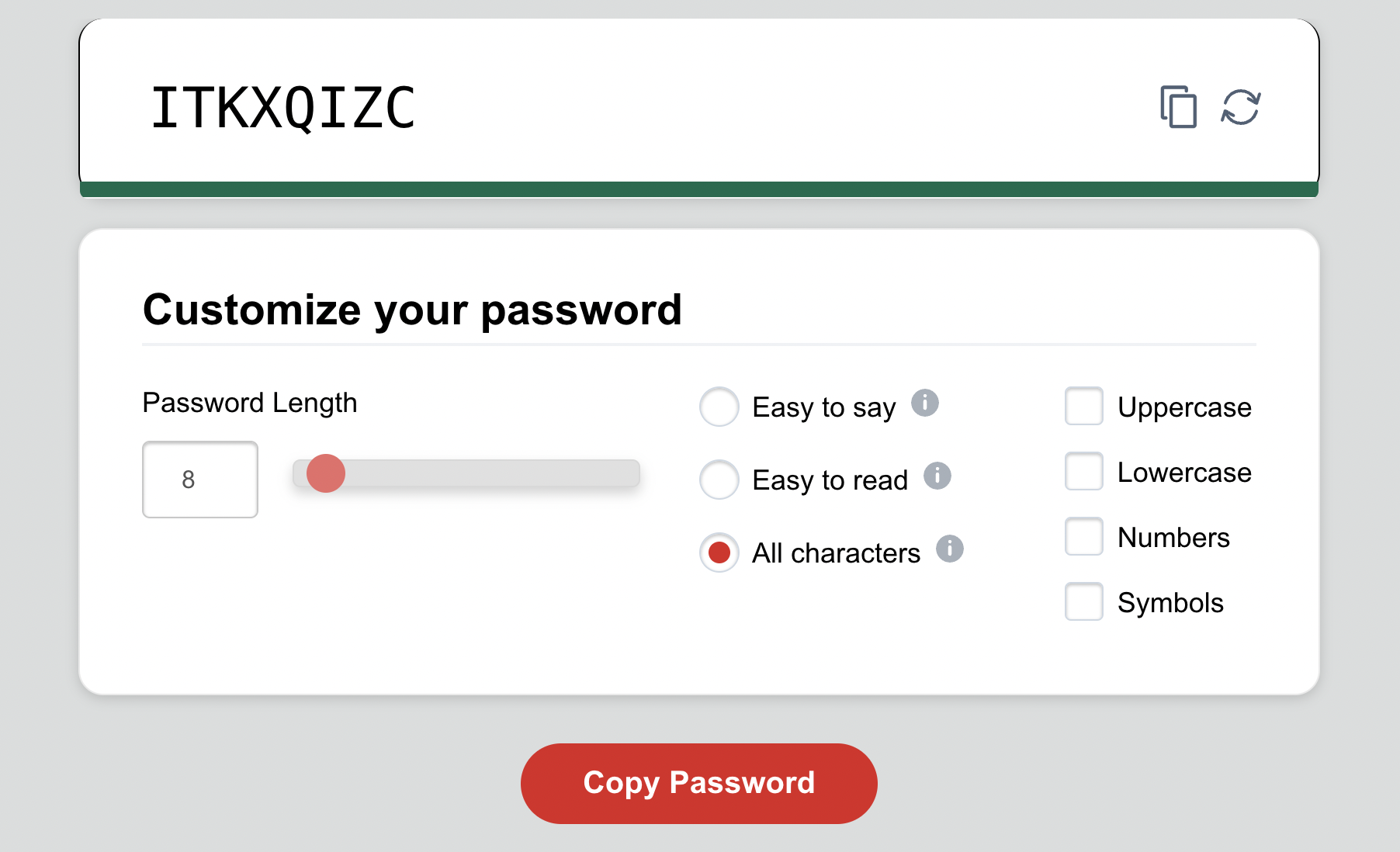
Task: Click the copy-to-clipboard icon beside the password
Action: (x=1178, y=107)
